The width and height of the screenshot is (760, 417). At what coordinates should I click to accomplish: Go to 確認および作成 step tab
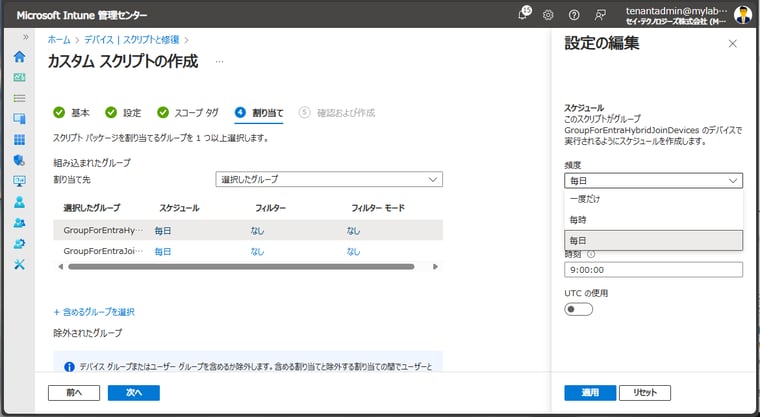coord(337,113)
